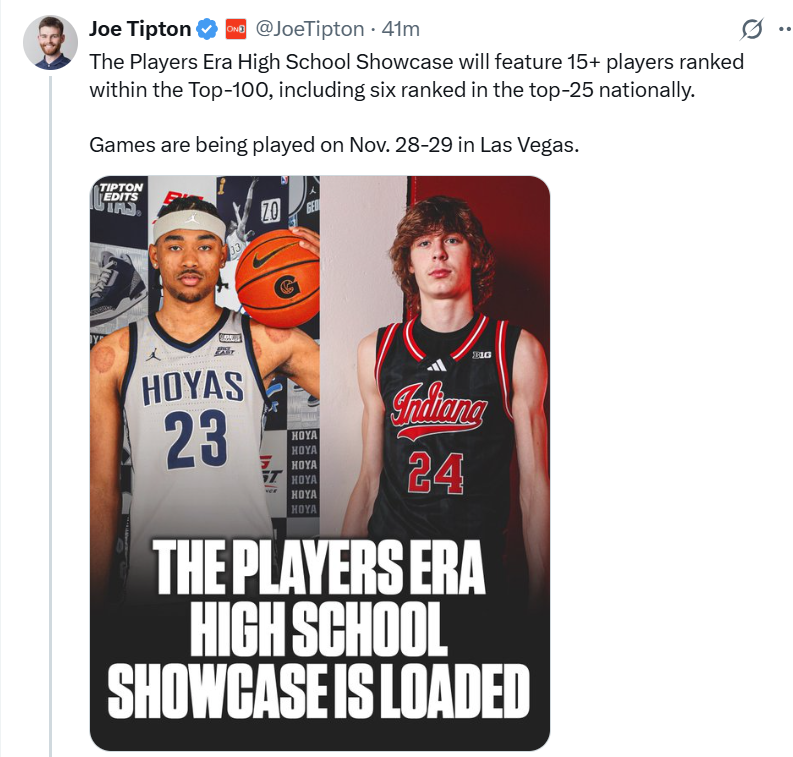The image size is (793, 757).
Task: Click the red On3 affiliation badge
Action: click(x=235, y=29)
